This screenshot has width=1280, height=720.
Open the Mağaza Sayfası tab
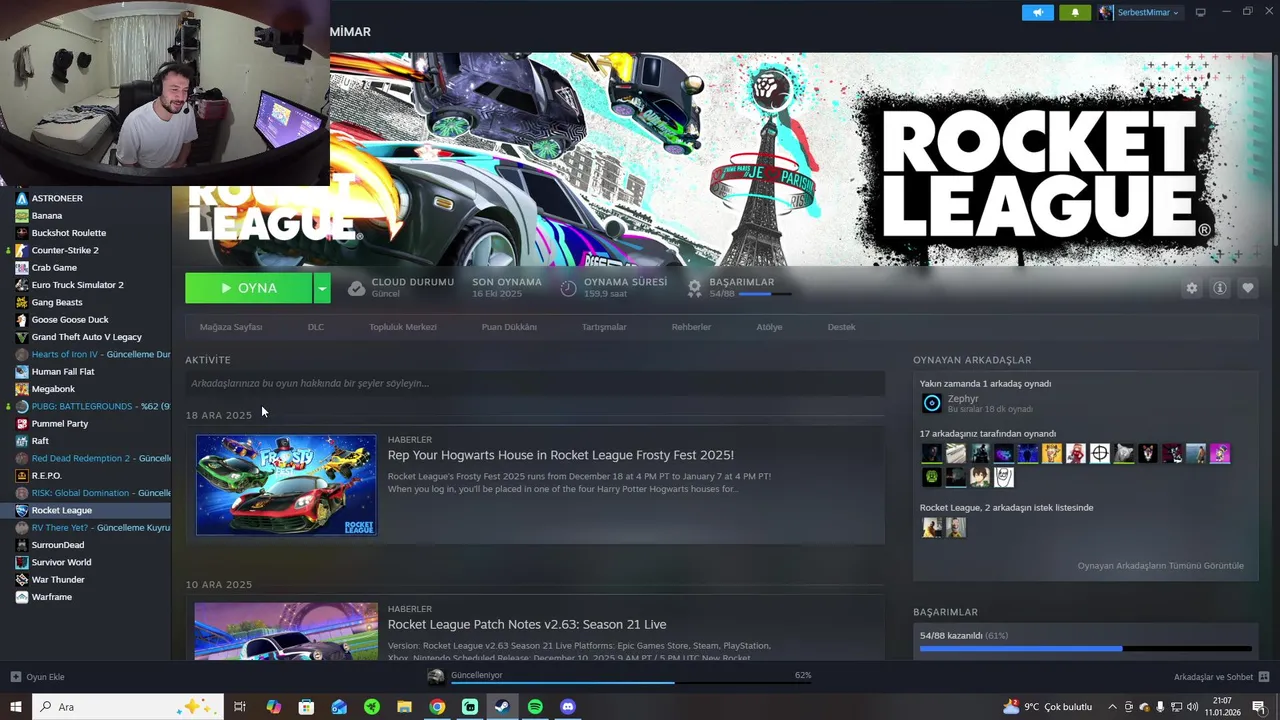pyautogui.click(x=231, y=327)
